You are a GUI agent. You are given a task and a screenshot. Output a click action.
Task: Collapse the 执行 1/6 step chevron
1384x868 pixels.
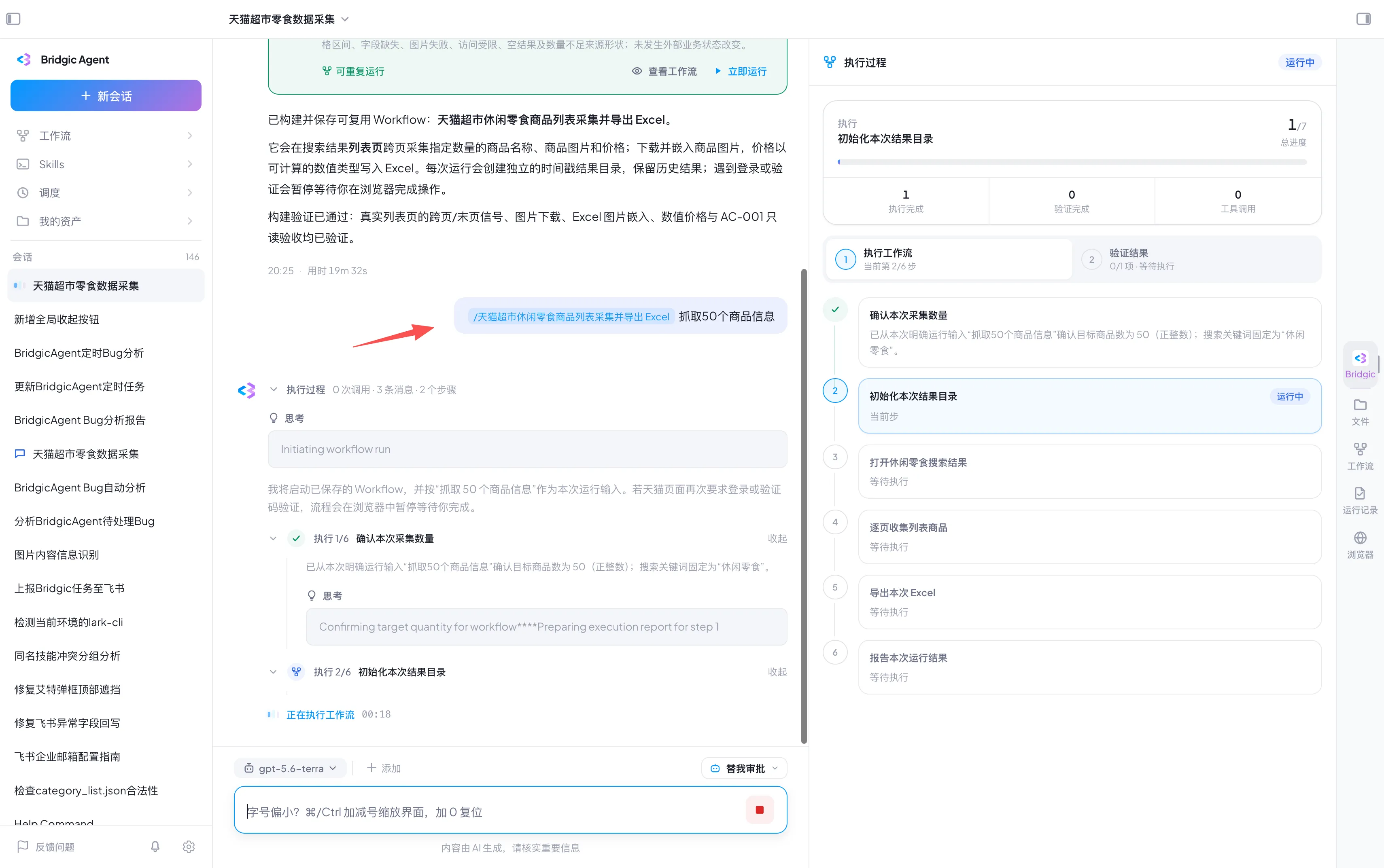273,538
